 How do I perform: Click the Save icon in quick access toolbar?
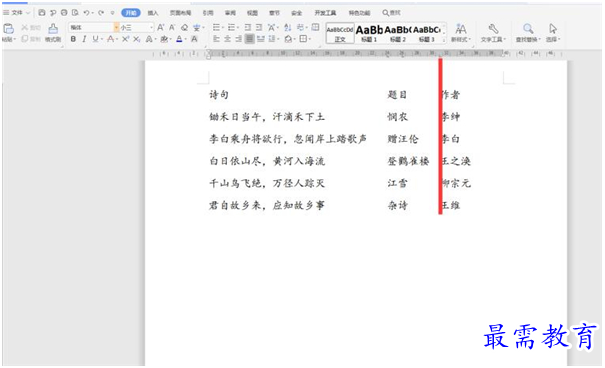click(x=42, y=13)
